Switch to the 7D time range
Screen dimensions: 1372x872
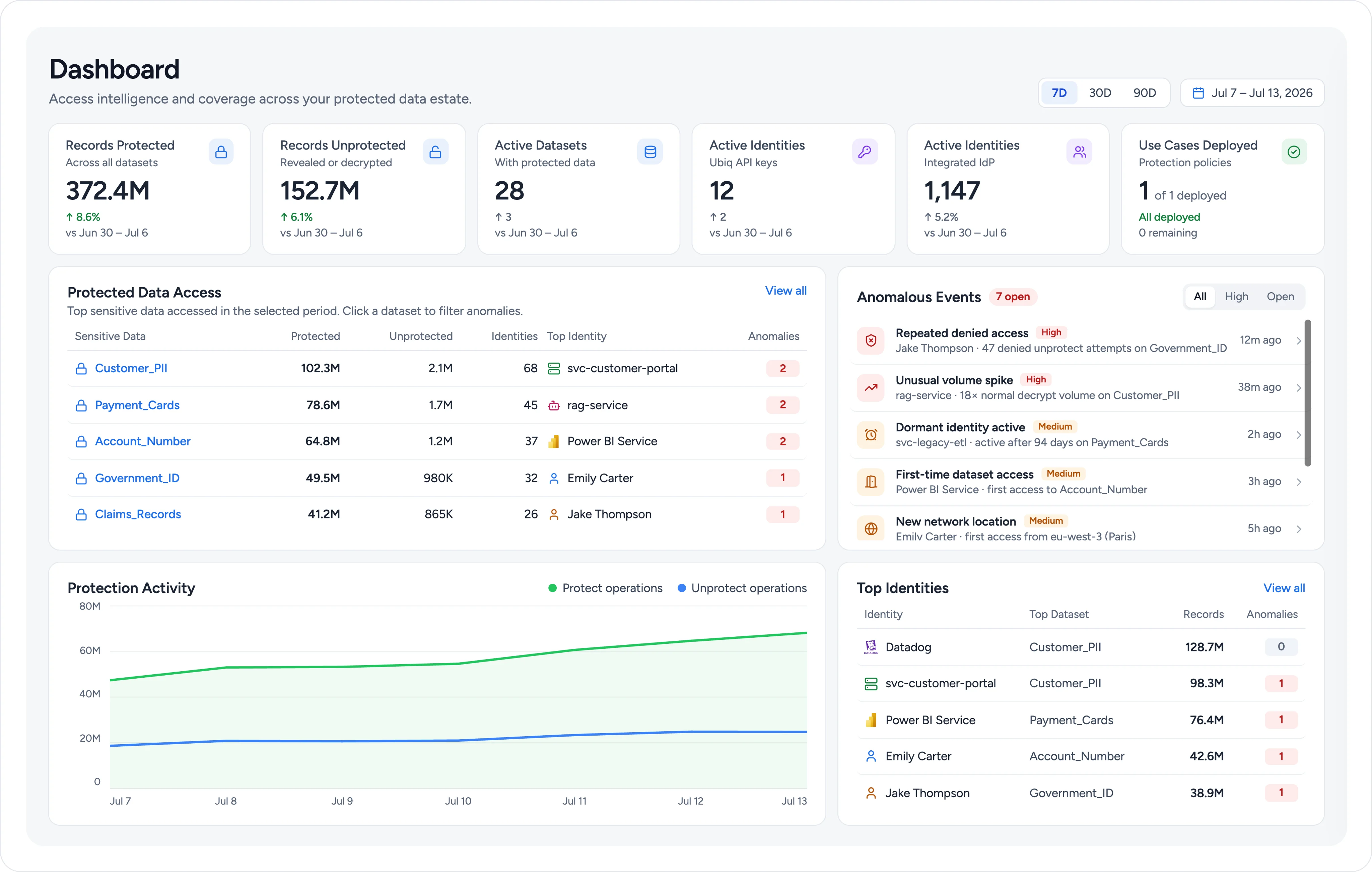(1058, 93)
